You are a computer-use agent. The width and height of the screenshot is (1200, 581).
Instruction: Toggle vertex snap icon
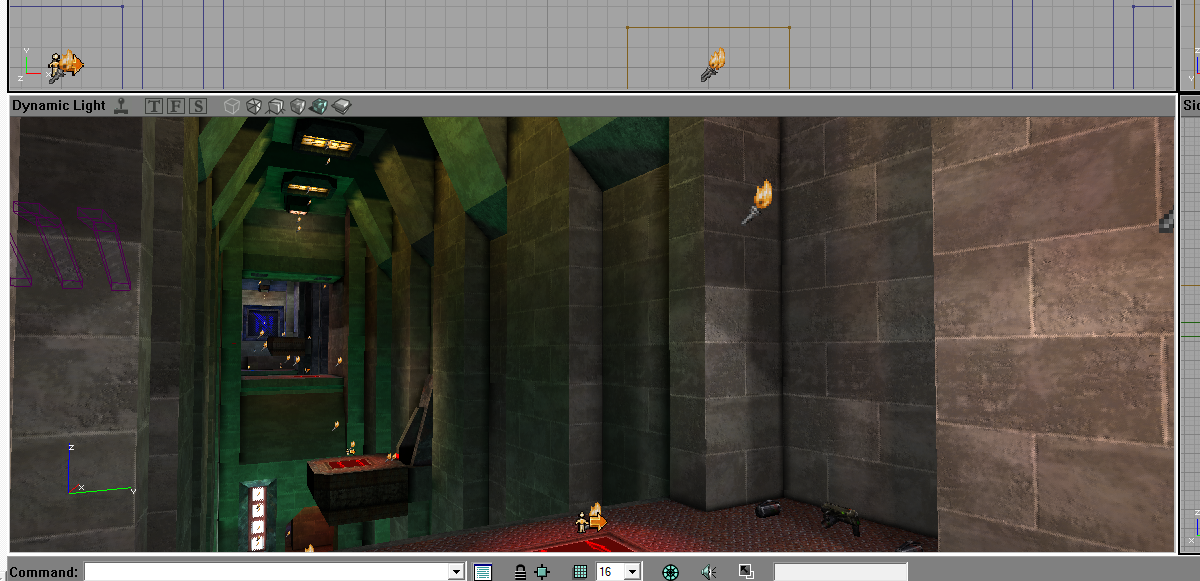[542, 572]
